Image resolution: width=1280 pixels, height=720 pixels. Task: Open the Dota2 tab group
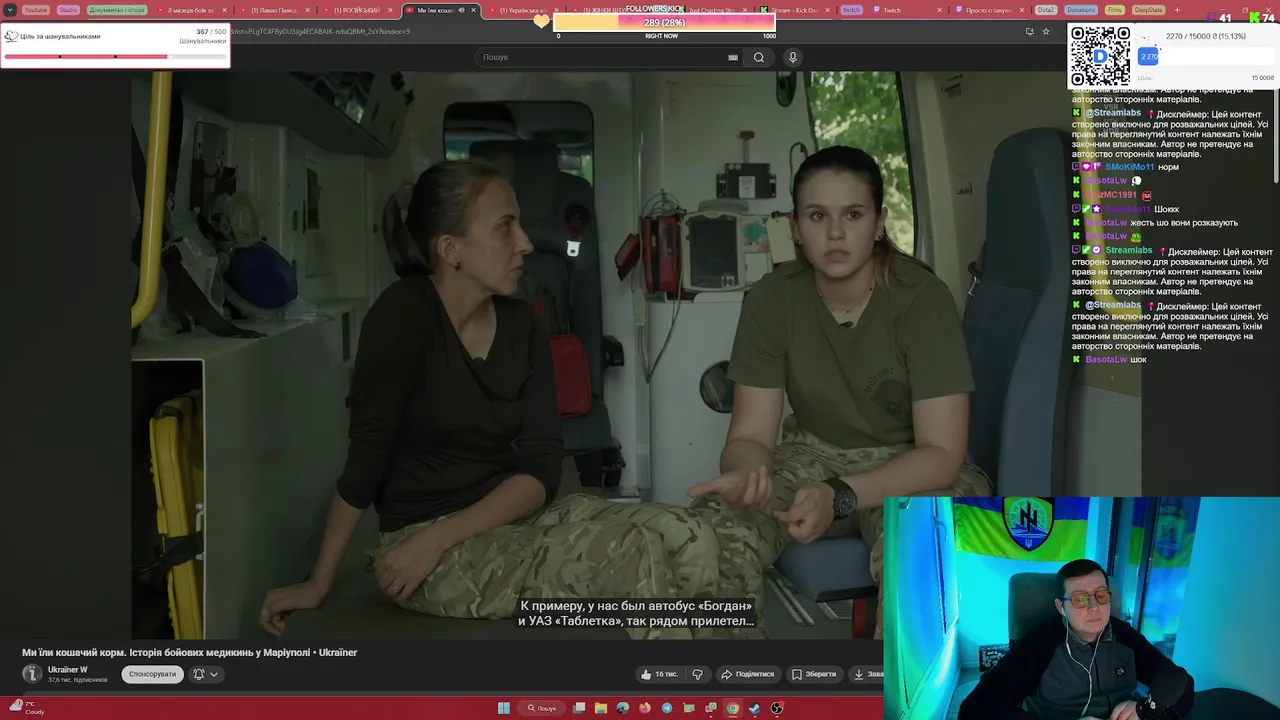click(1046, 10)
